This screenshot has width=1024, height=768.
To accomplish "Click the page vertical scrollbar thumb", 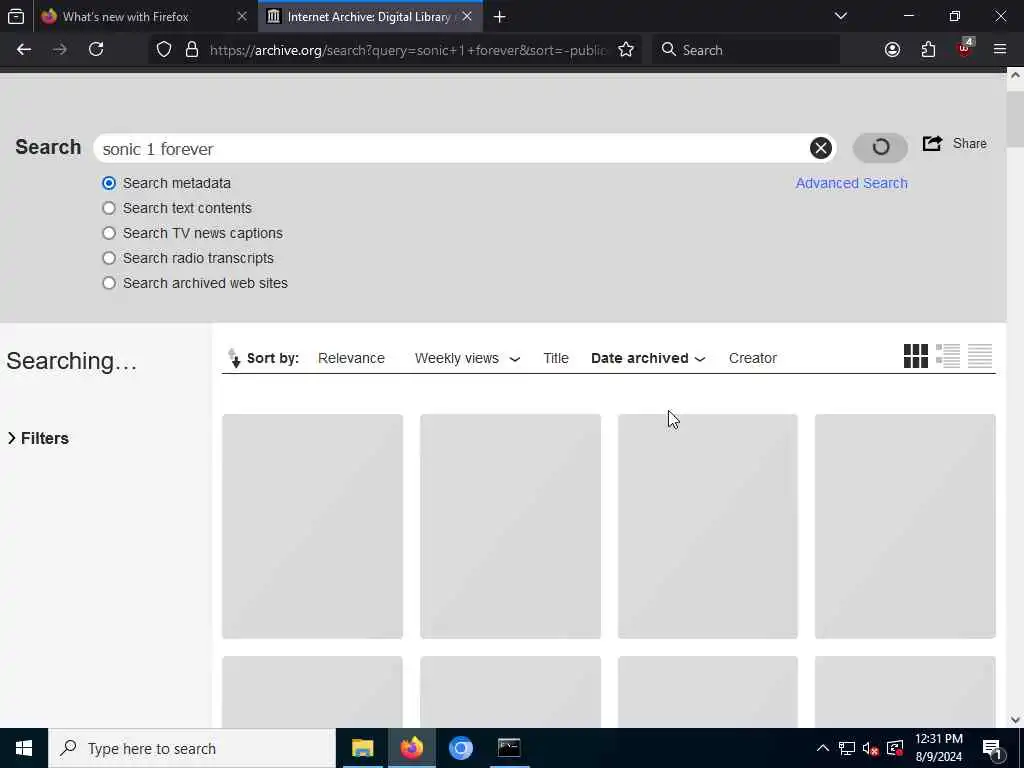I will (1015, 118).
